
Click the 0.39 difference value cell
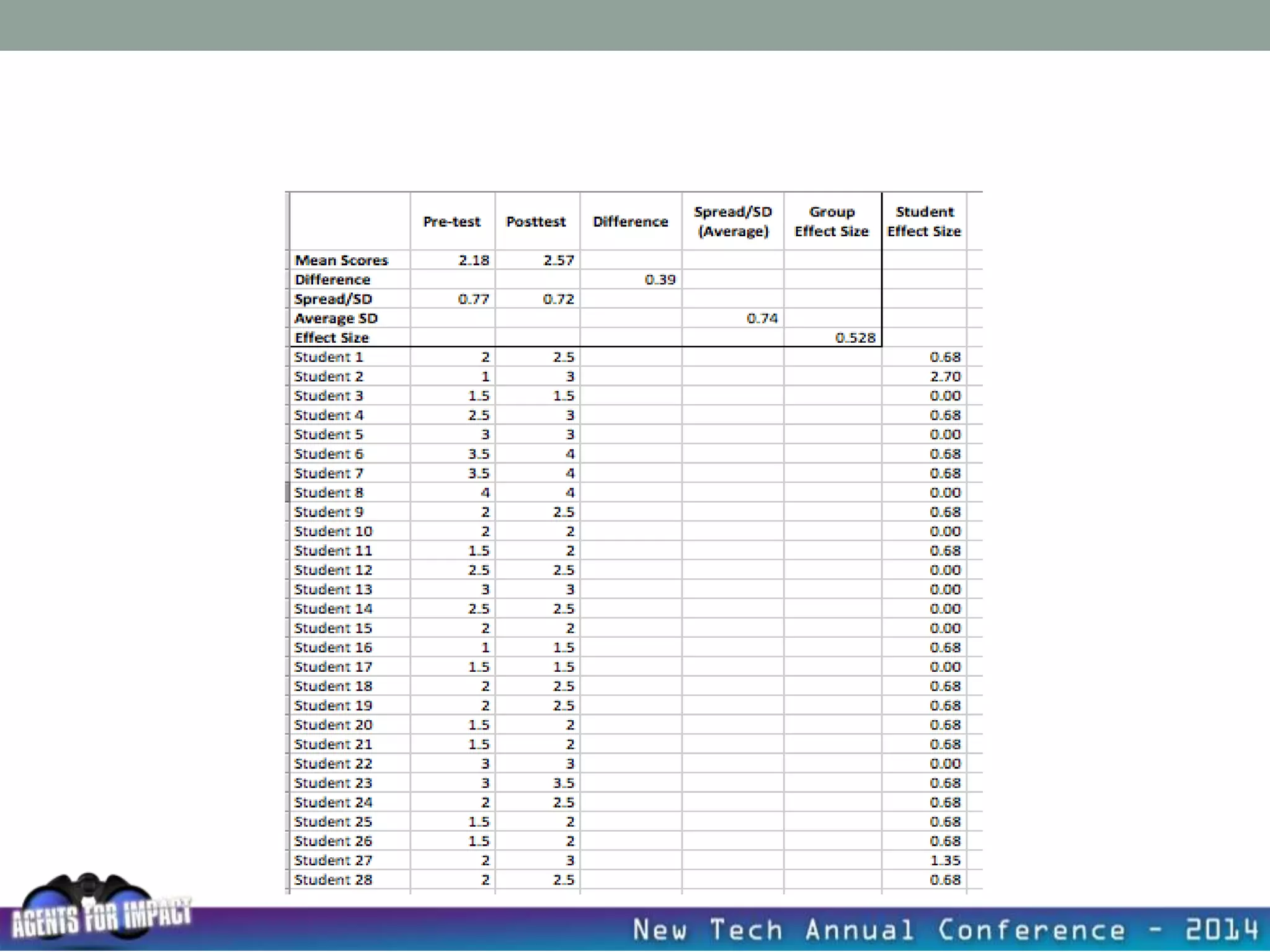tap(659, 280)
